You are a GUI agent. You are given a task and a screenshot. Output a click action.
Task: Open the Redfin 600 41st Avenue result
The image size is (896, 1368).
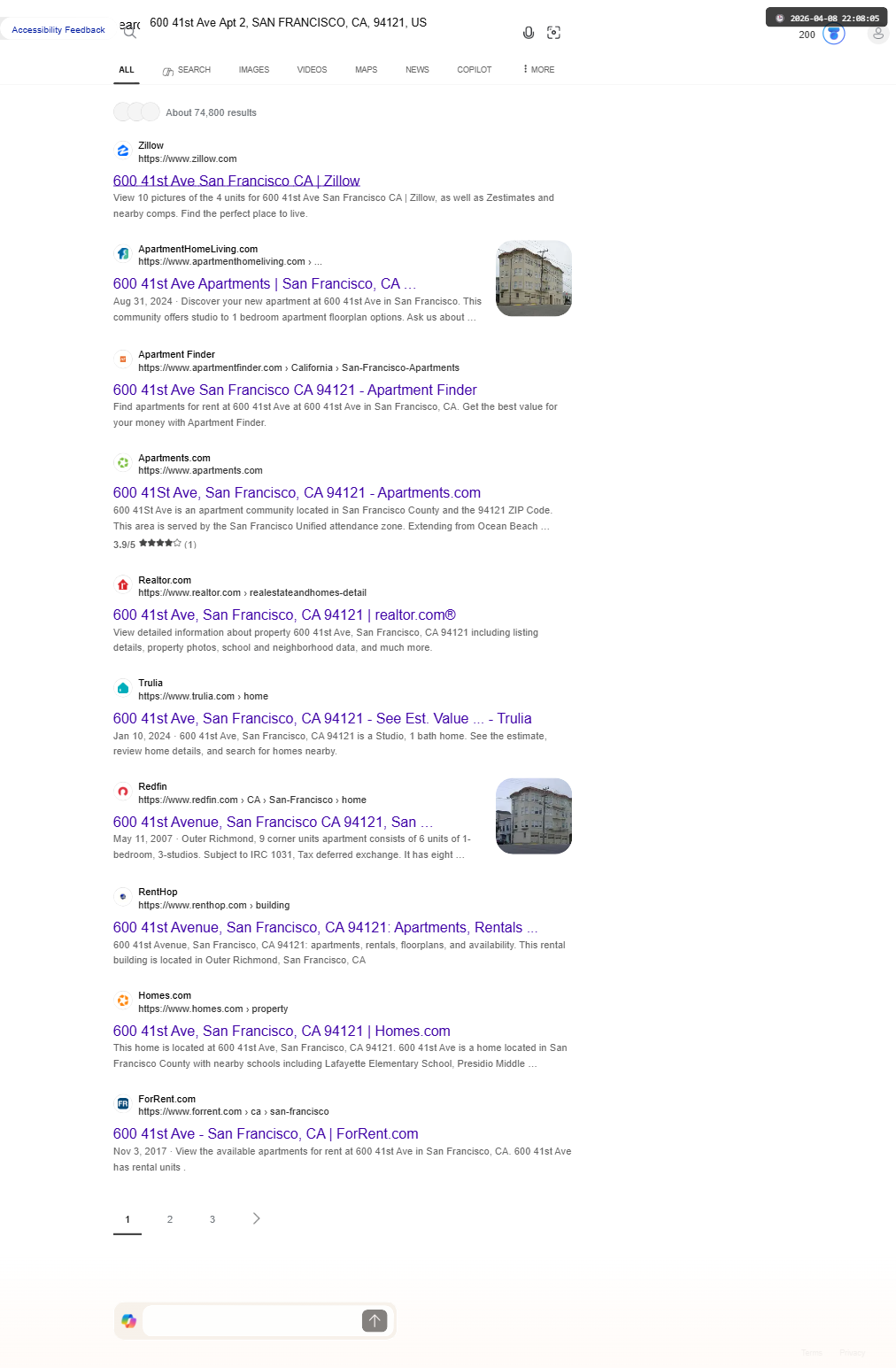tap(273, 823)
